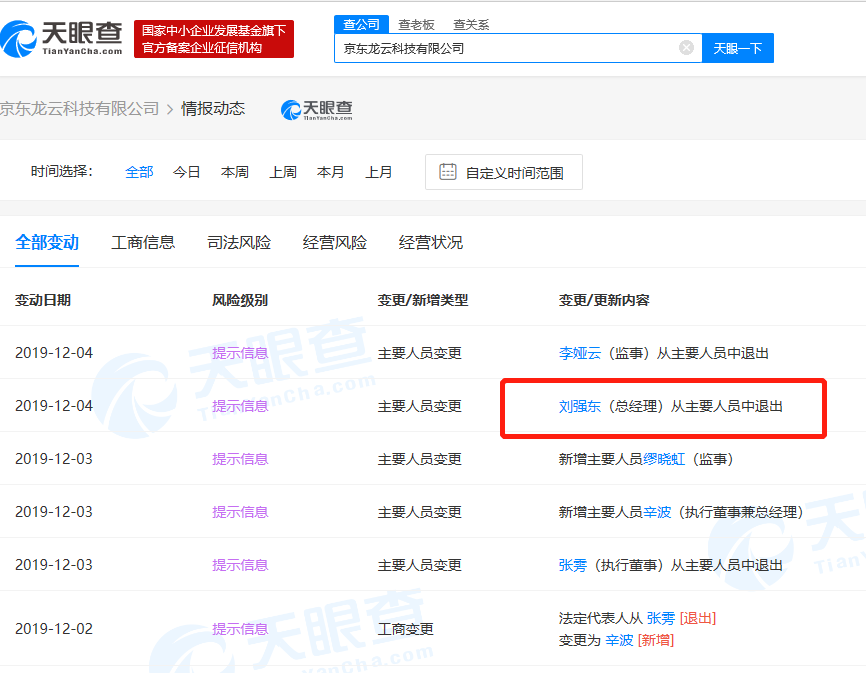This screenshot has width=866, height=673.
Task: Select 提示信息 in the 张秀 exit row
Action: [240, 565]
